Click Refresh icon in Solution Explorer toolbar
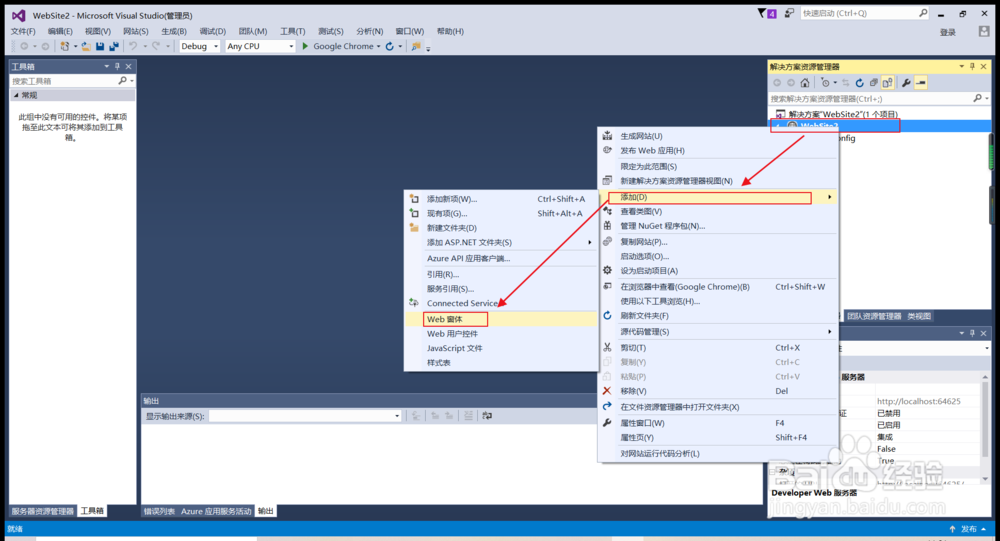The height and width of the screenshot is (541, 1000). coord(859,82)
